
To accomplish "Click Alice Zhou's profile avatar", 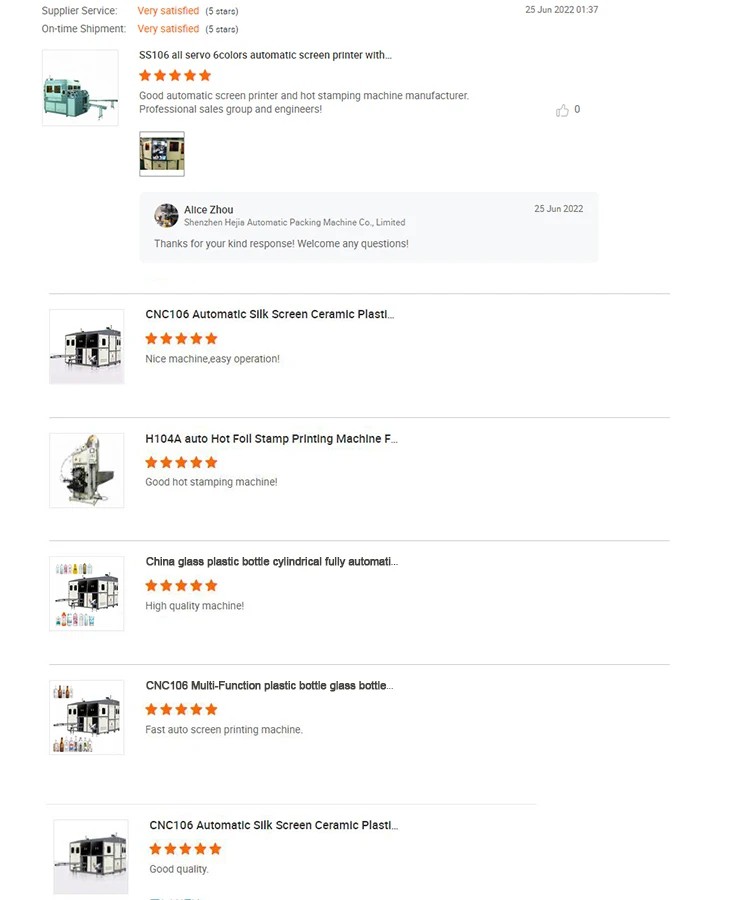I will click(166, 215).
